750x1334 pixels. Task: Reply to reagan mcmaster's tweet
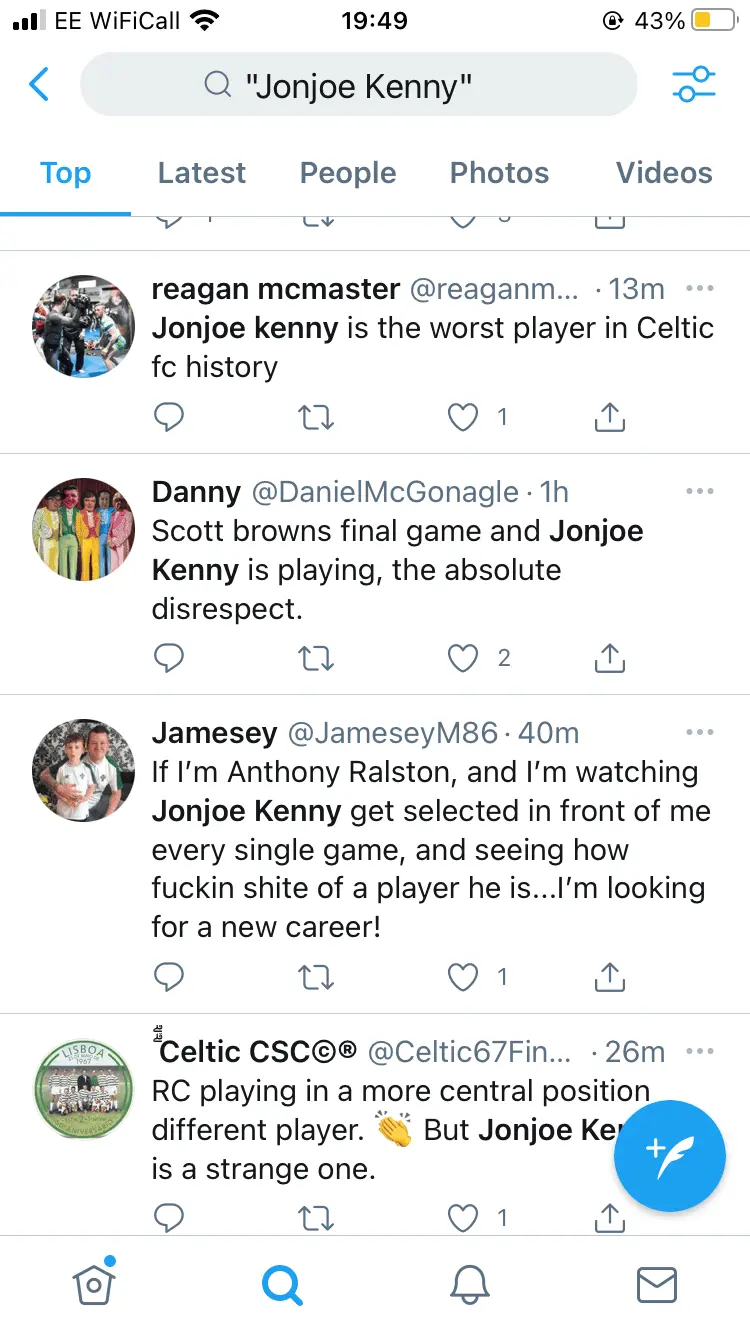pos(169,417)
